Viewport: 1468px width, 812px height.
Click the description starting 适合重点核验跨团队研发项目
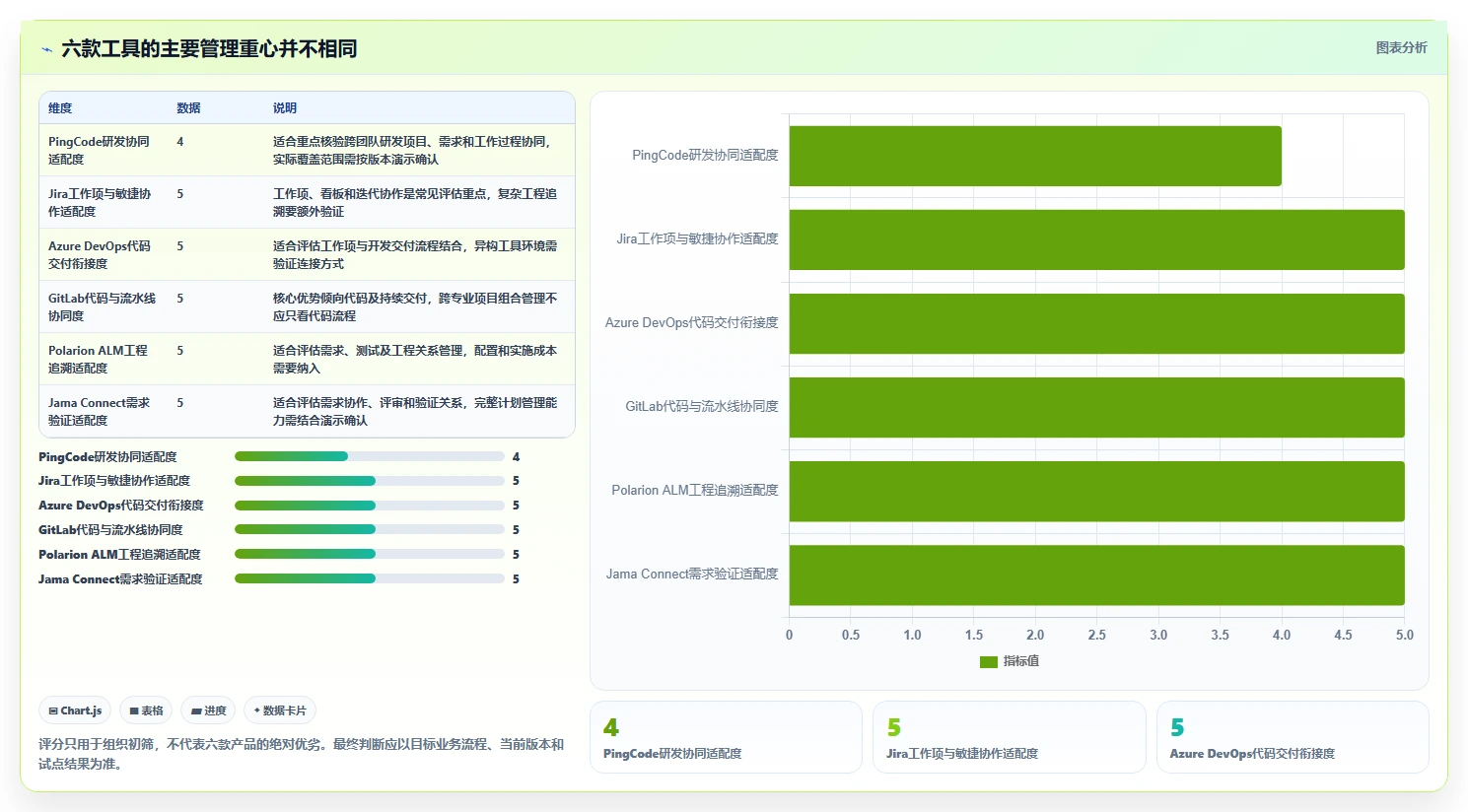click(x=415, y=151)
